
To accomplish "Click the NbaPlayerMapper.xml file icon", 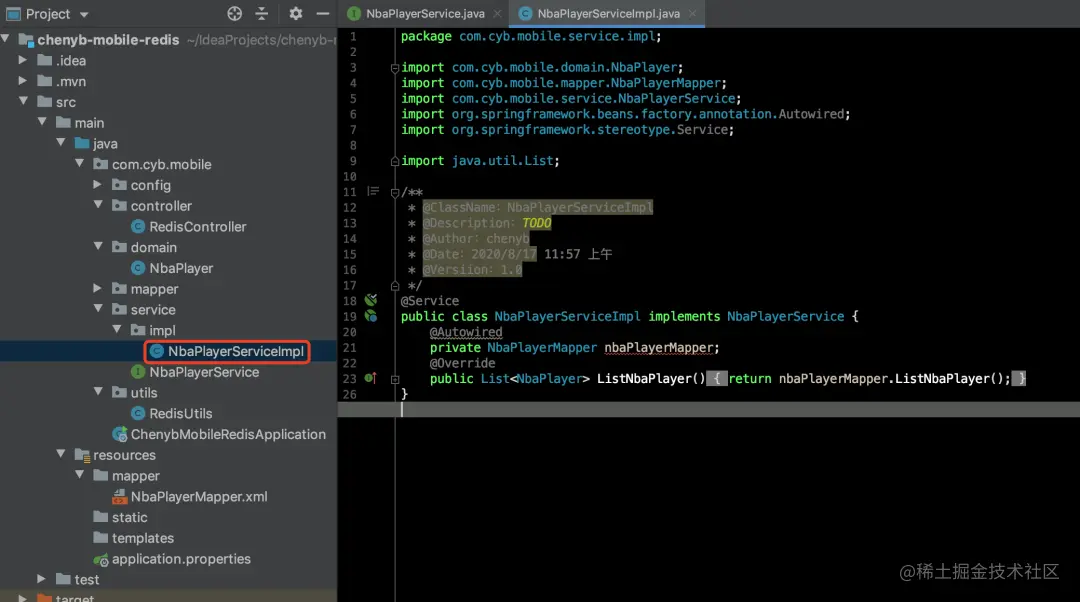I will click(119, 496).
